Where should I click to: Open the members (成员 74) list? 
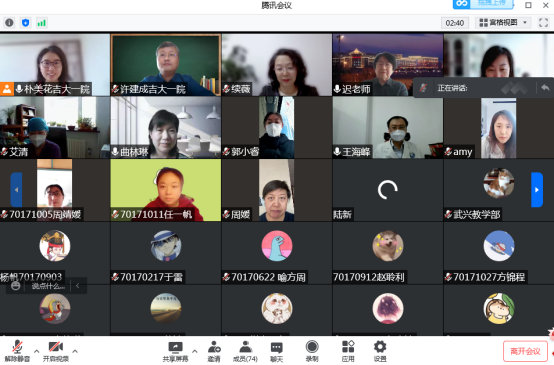tap(245, 352)
